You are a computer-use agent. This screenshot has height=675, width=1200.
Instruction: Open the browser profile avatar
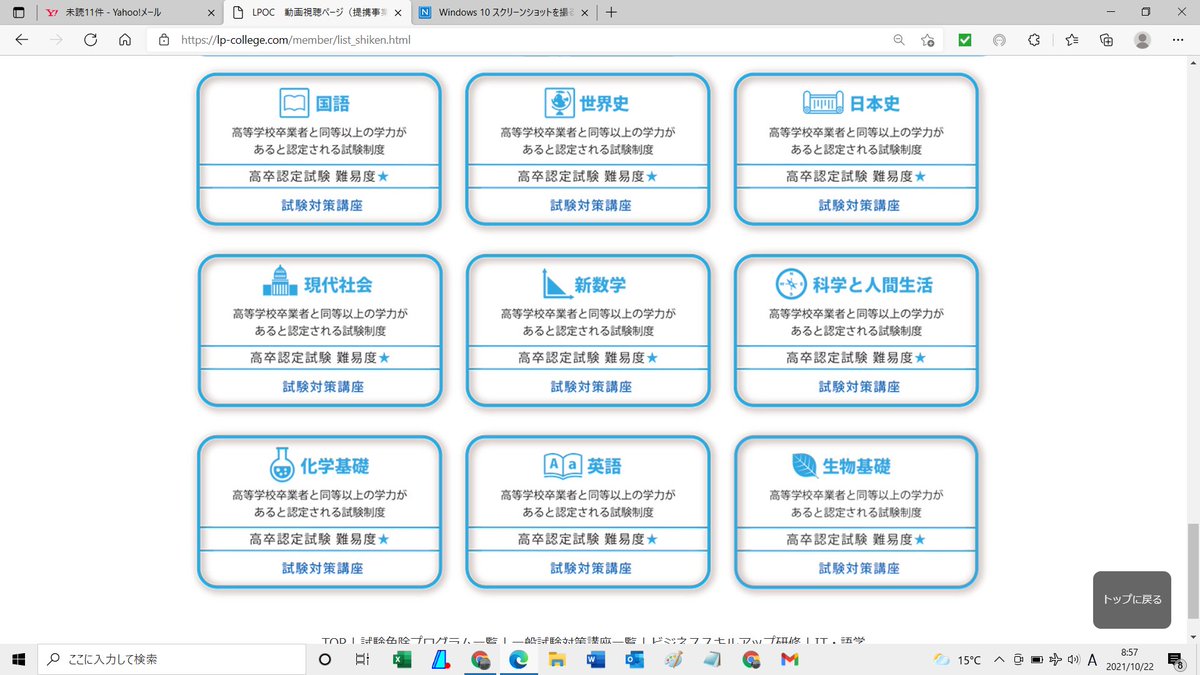(x=1142, y=40)
